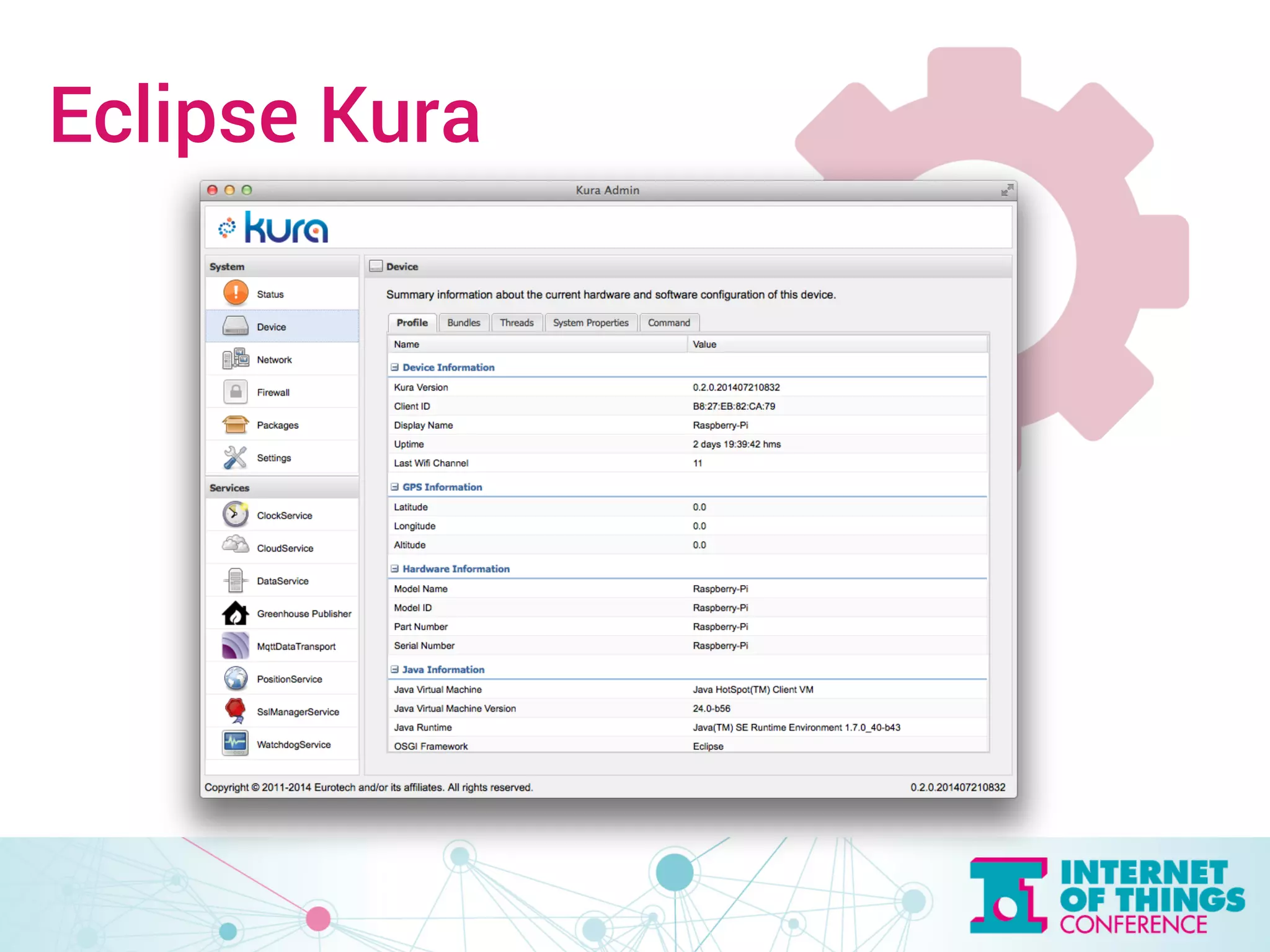Open Greenhouse Publisher house icon
This screenshot has width=1270, height=952.
click(236, 613)
